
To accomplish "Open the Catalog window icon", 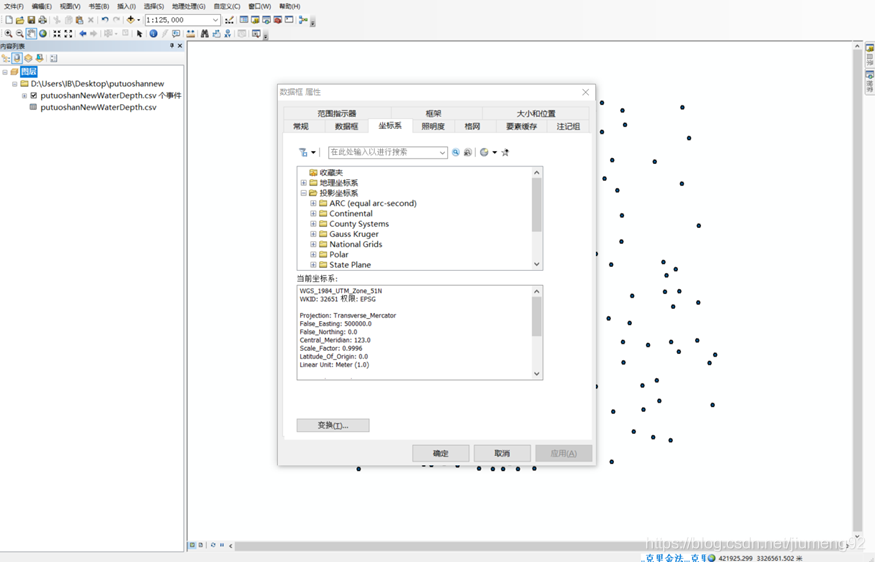I will pyautogui.click(x=255, y=20).
